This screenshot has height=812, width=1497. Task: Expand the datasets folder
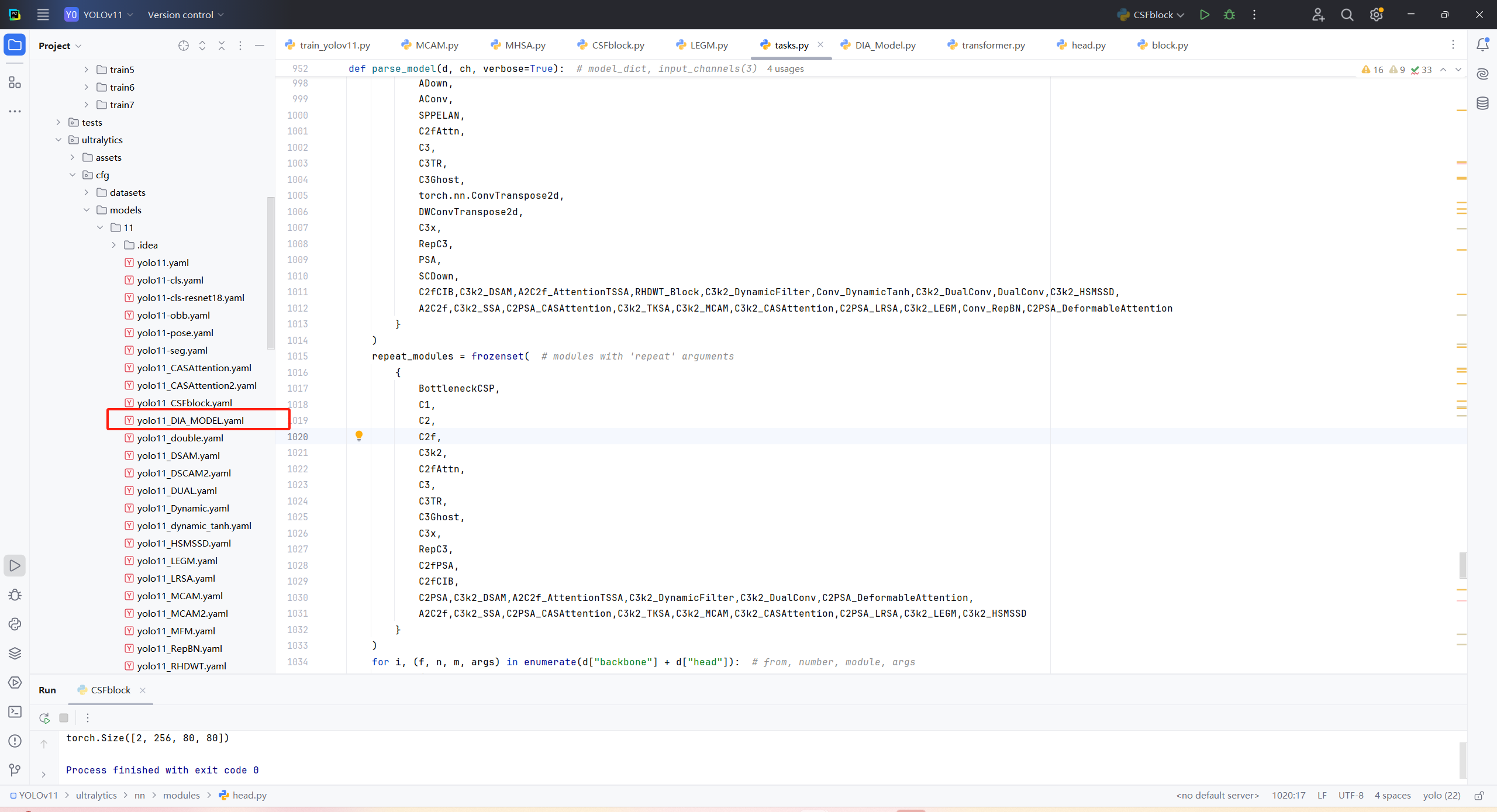87,192
